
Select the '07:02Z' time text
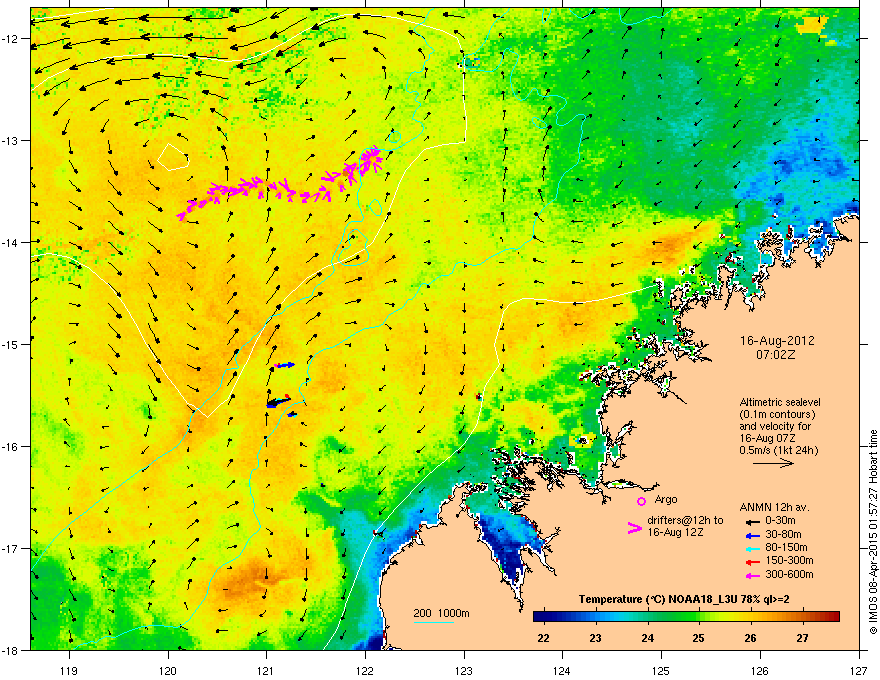click(x=776, y=355)
